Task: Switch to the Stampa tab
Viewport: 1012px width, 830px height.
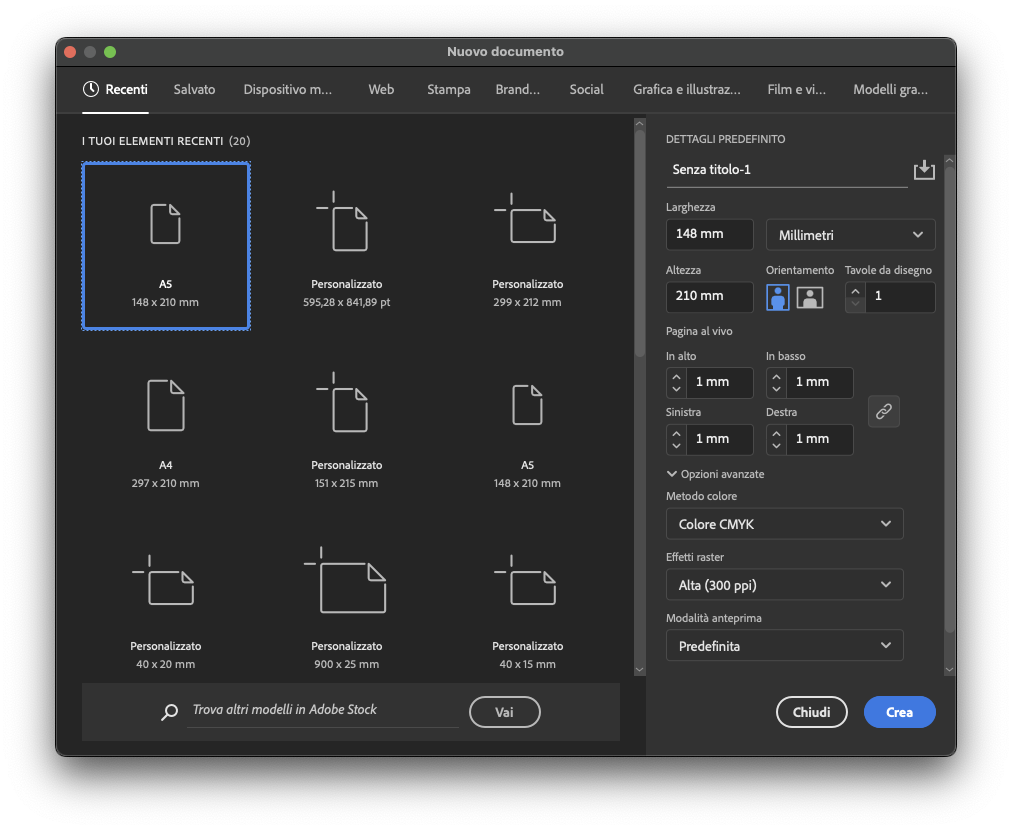Action: click(448, 89)
